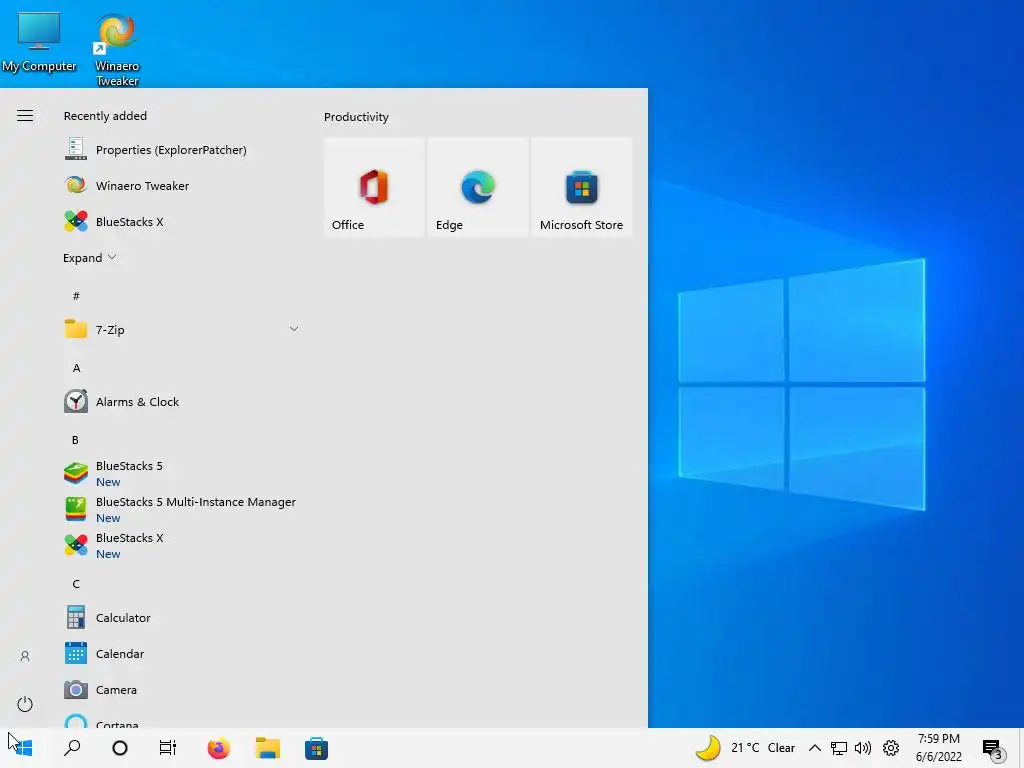
Task: Open the weather widget showing 21 °C Clear
Action: pyautogui.click(x=744, y=748)
